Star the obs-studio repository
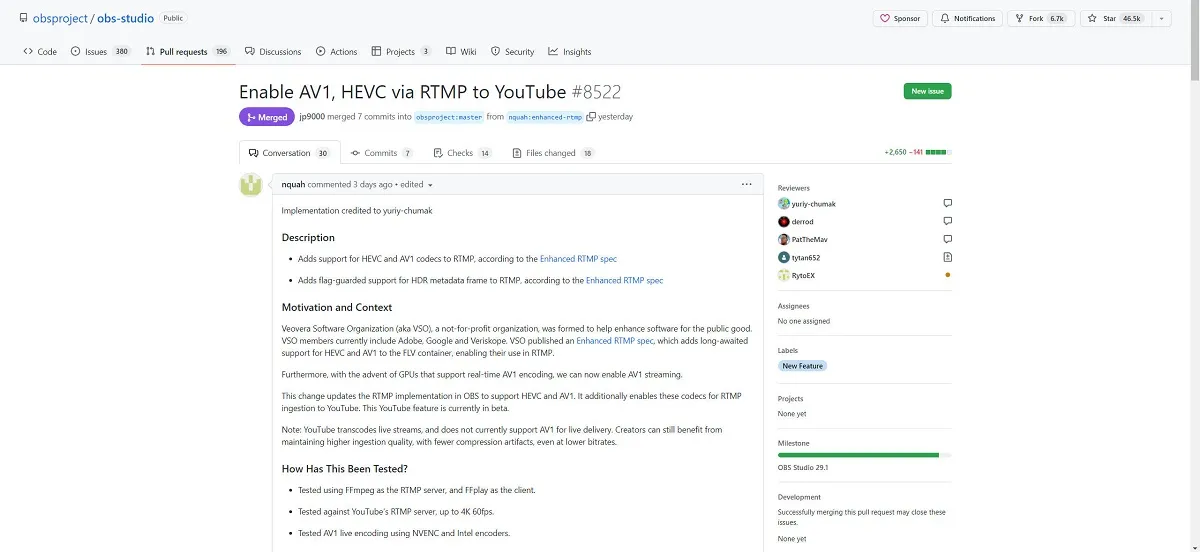This screenshot has width=1200, height=552. (1115, 18)
